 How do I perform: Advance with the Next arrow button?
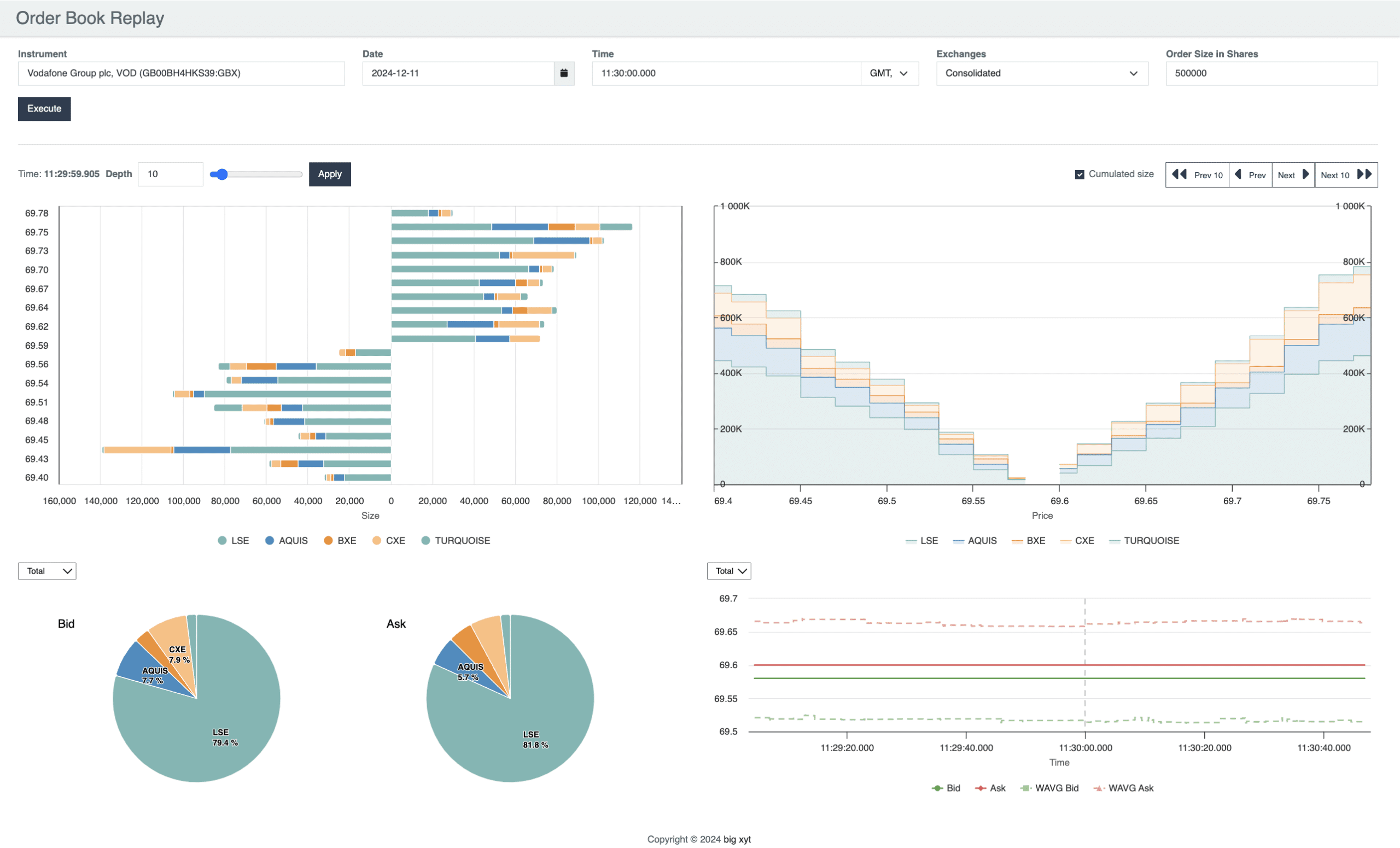[x=1293, y=175]
